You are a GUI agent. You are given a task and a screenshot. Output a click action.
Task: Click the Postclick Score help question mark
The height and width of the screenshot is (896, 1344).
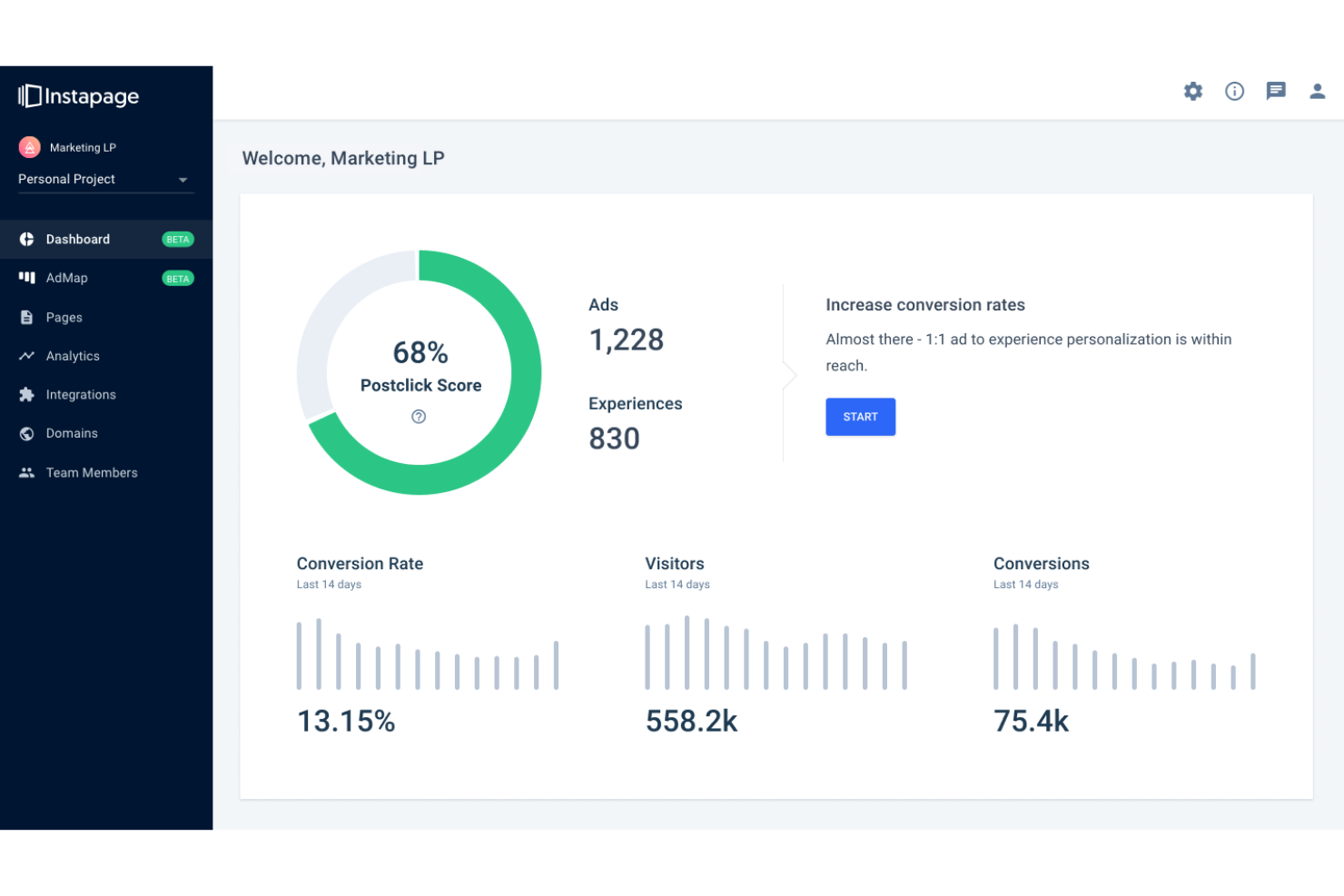[x=419, y=417]
